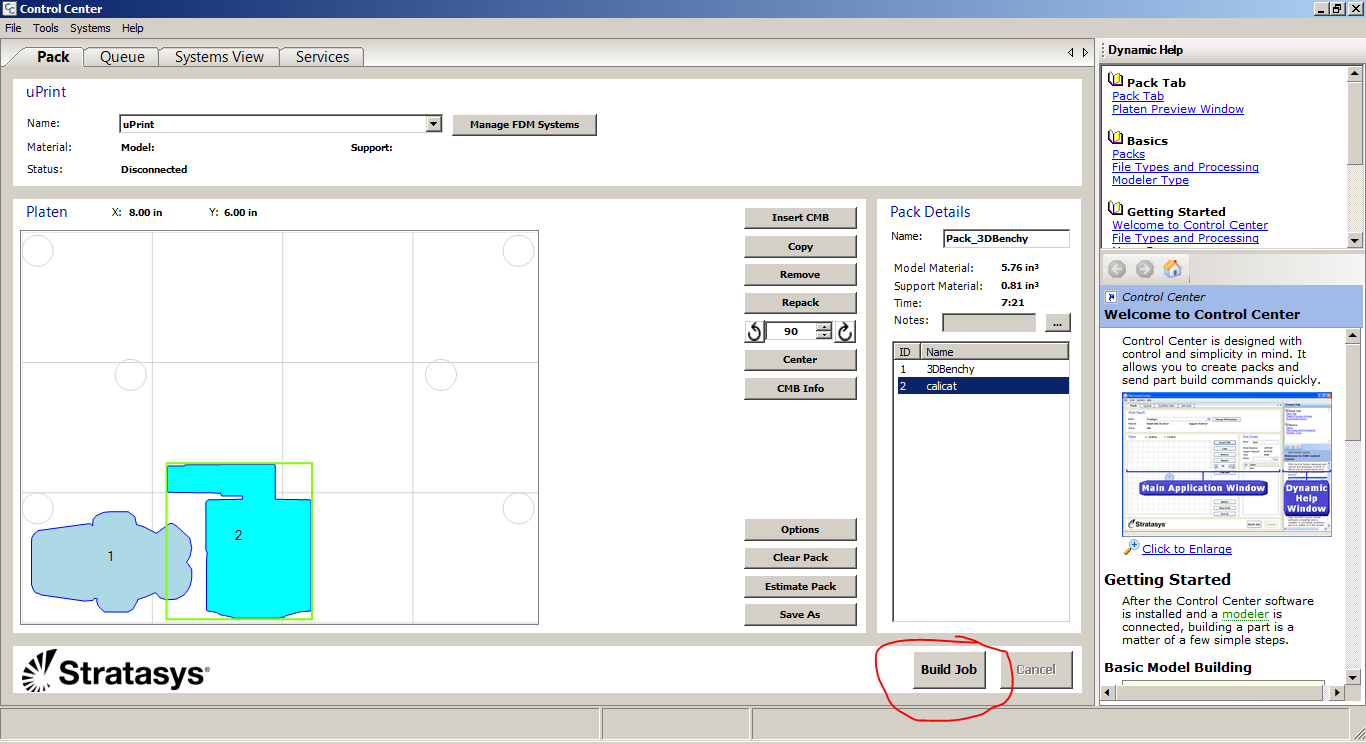Open Welcome to Control Center link
The height and width of the screenshot is (744, 1366).
pos(1190,225)
